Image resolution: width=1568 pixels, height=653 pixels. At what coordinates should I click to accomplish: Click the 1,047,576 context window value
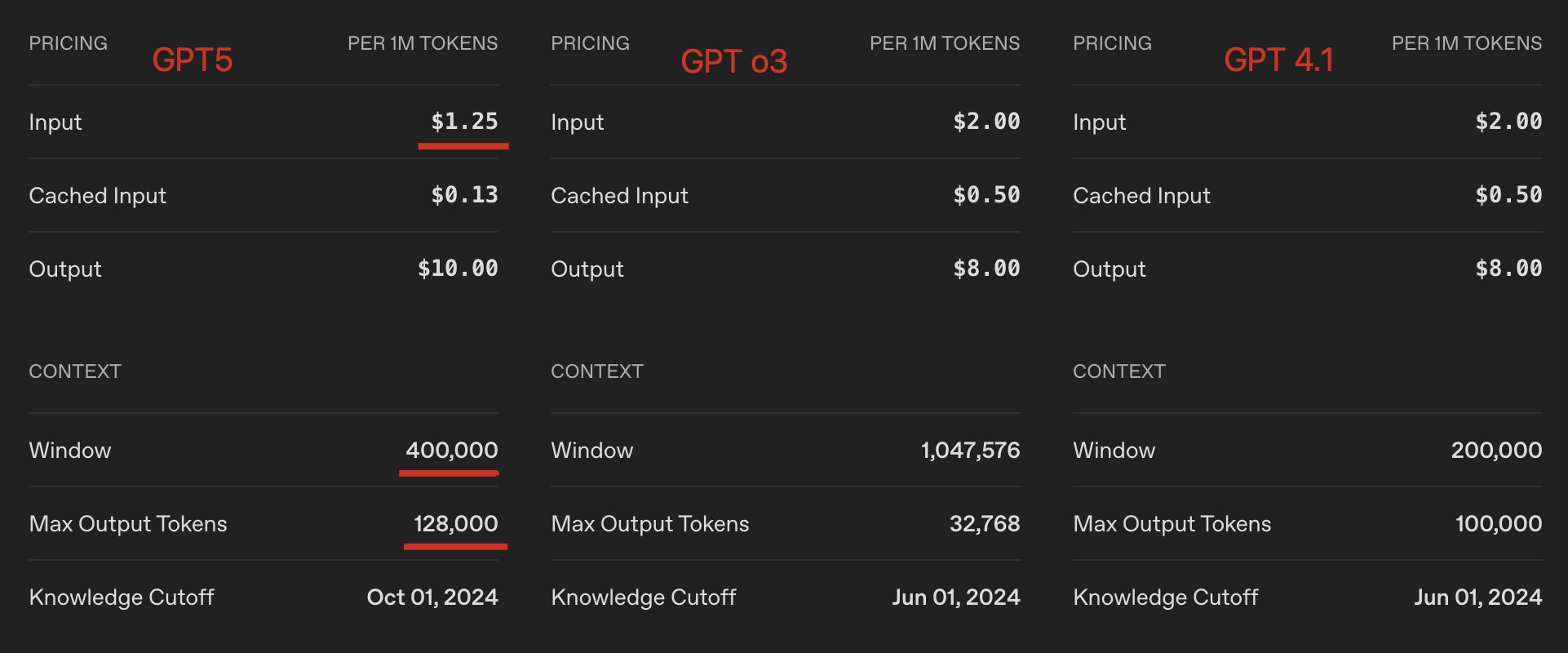pos(970,450)
